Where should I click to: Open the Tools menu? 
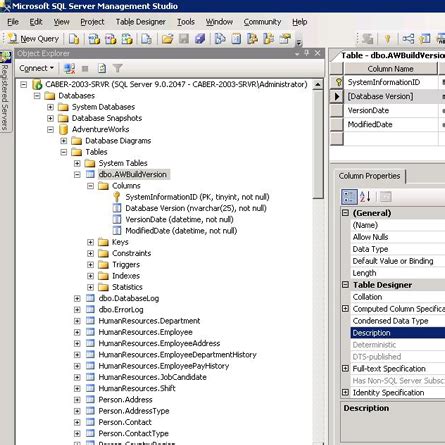pos(186,22)
